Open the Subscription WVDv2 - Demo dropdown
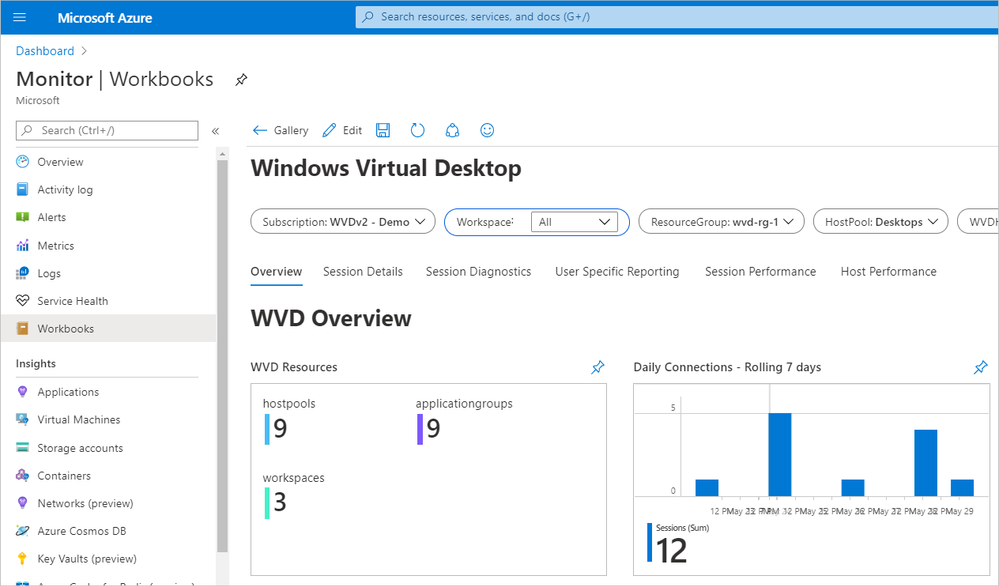Viewport: 999px width, 586px height. (343, 222)
